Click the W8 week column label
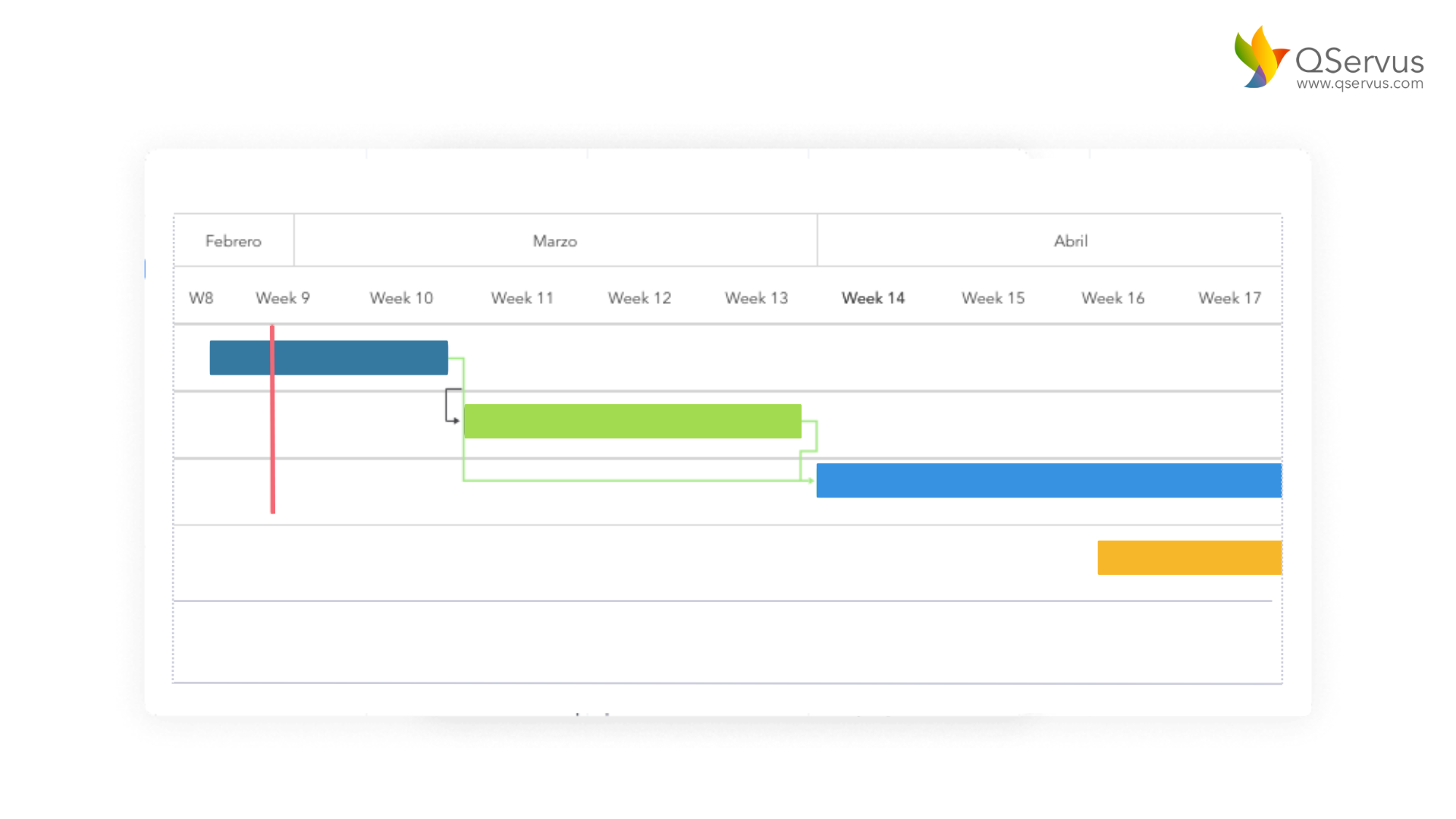Image resolution: width=1456 pixels, height=819 pixels. coord(201,298)
